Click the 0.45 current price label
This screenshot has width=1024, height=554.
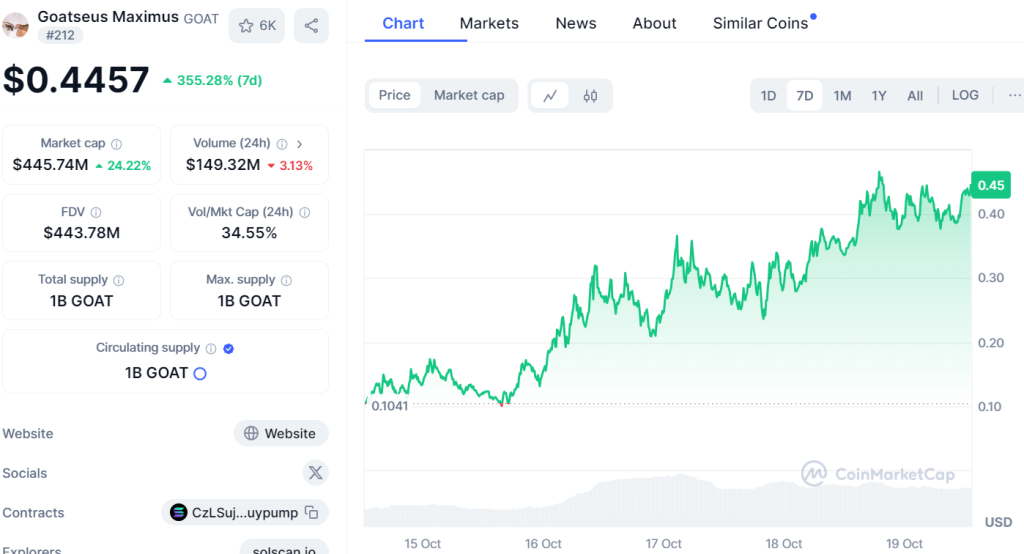click(x=991, y=186)
